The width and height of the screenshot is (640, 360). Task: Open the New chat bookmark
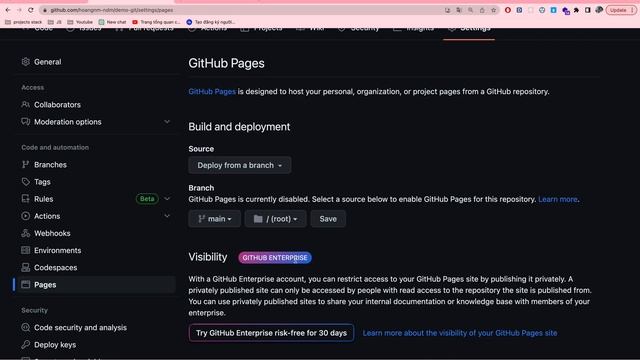click(x=113, y=22)
